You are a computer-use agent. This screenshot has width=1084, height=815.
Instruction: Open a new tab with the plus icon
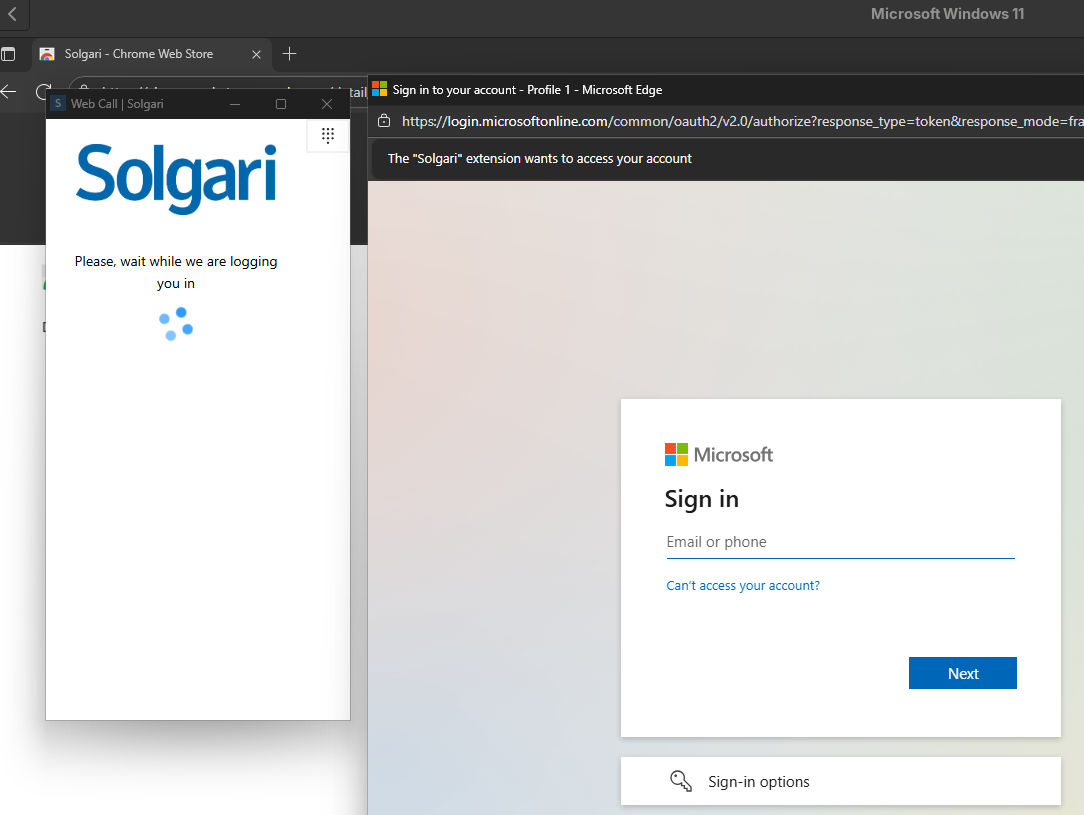290,53
